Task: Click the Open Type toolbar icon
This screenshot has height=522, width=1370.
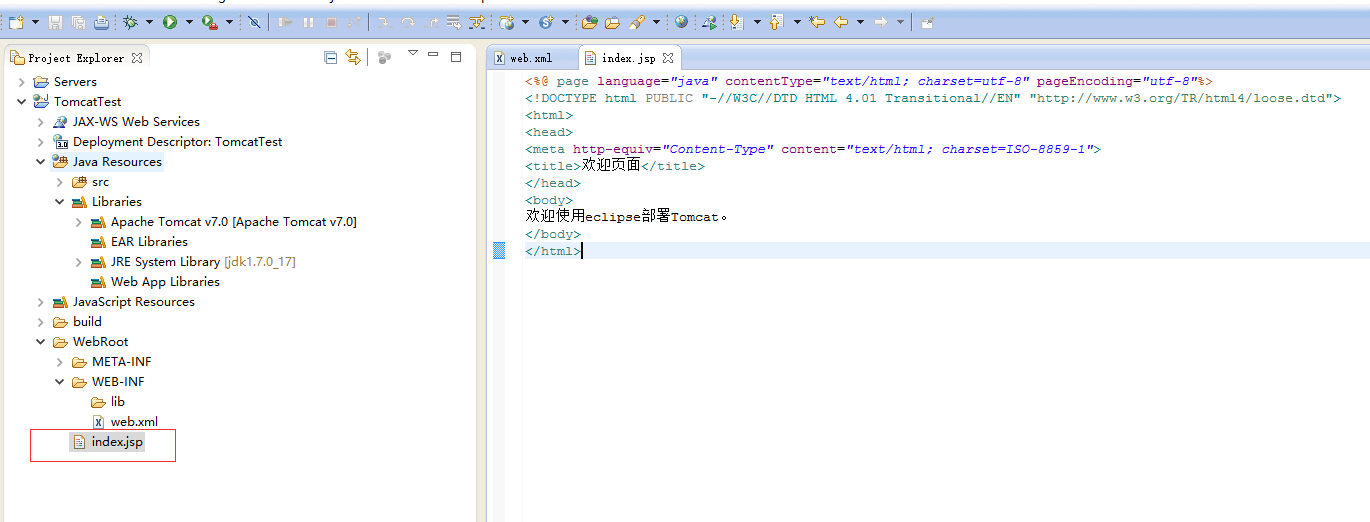Action: [590, 22]
